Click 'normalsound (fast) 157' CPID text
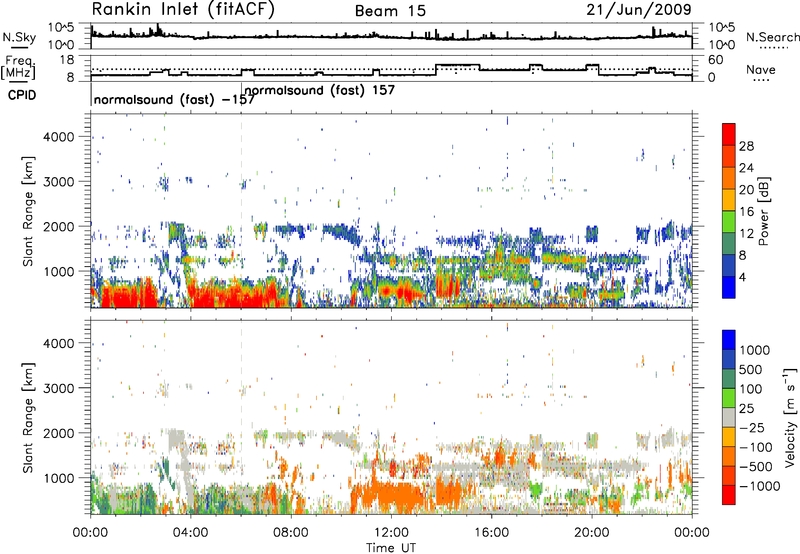The width and height of the screenshot is (800, 554). pyautogui.click(x=319, y=90)
